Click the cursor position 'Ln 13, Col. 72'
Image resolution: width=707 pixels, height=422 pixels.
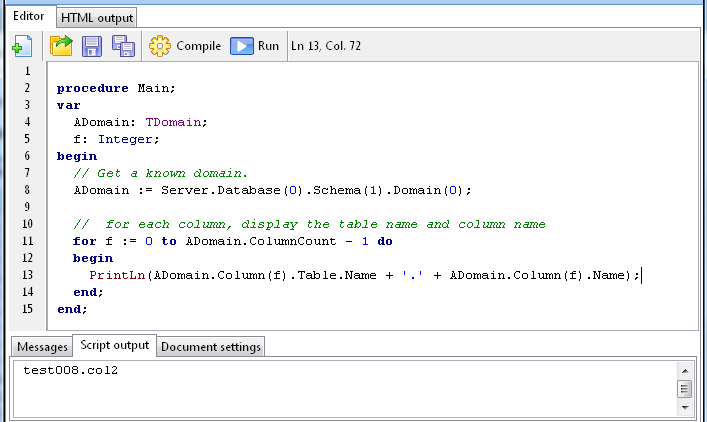click(326, 46)
